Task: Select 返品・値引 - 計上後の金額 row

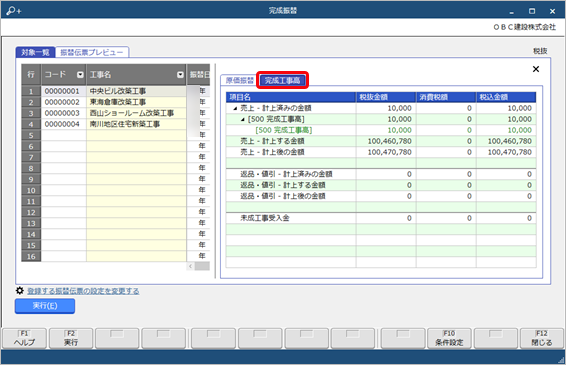Action: tap(381, 196)
